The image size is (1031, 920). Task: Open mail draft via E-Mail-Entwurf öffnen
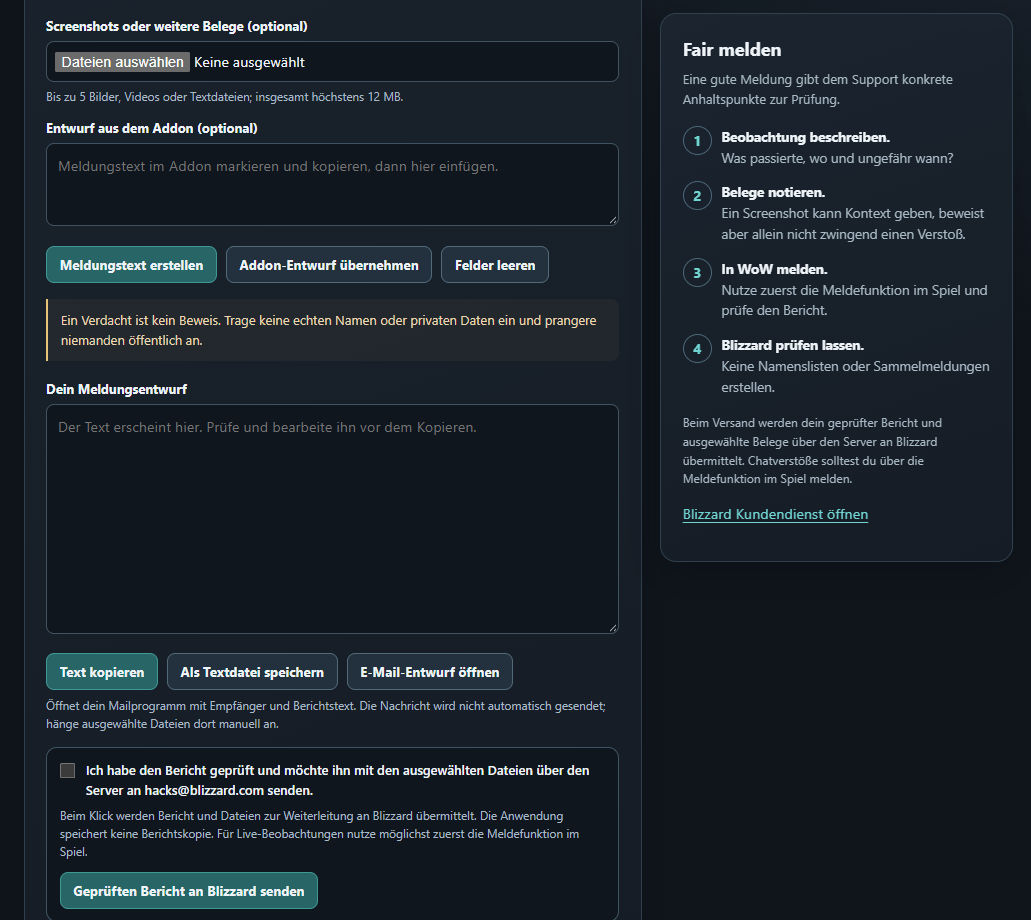(x=430, y=672)
